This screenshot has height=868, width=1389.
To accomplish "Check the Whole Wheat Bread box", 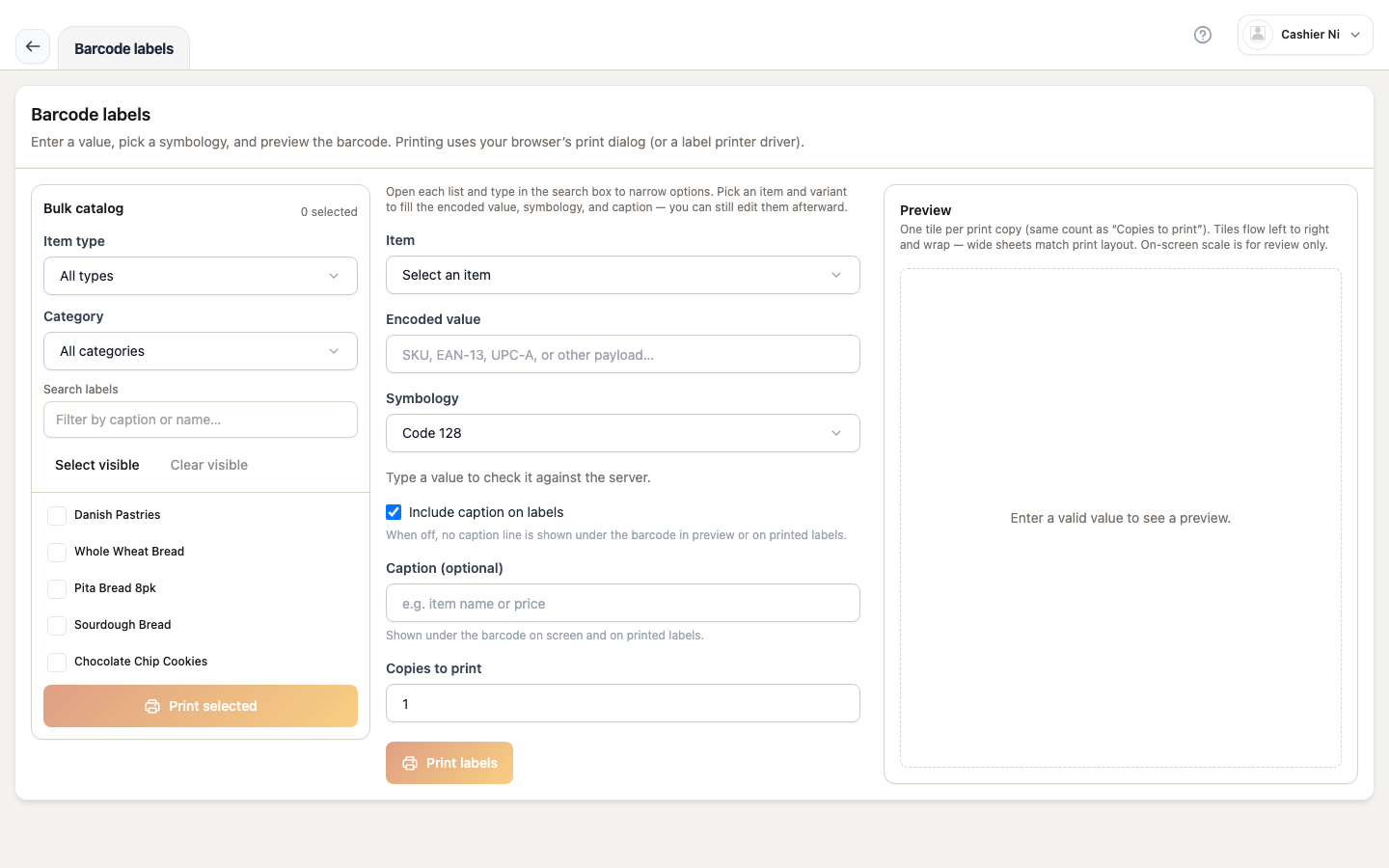I will pyautogui.click(x=57, y=553).
